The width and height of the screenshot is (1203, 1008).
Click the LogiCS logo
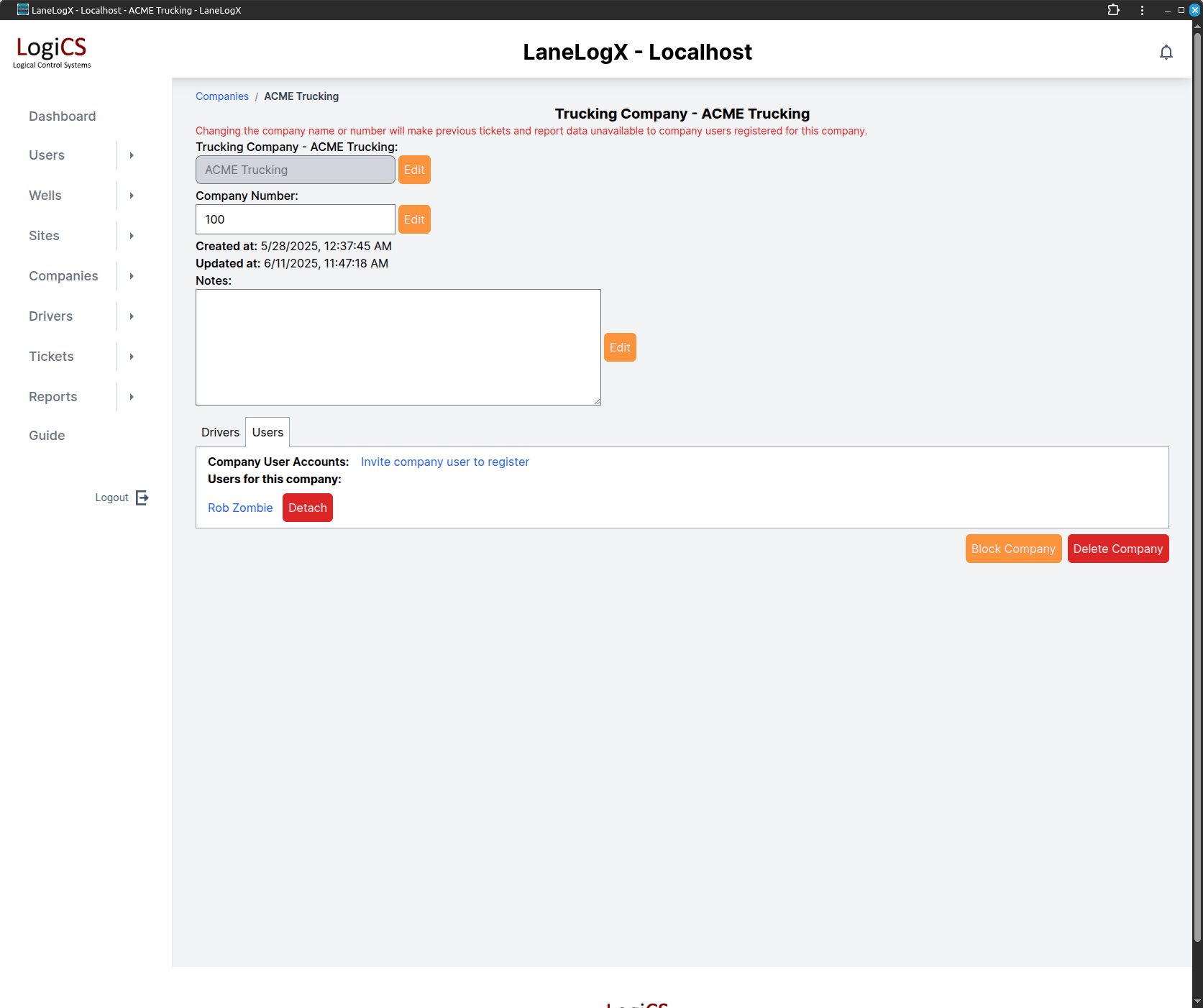pos(52,52)
